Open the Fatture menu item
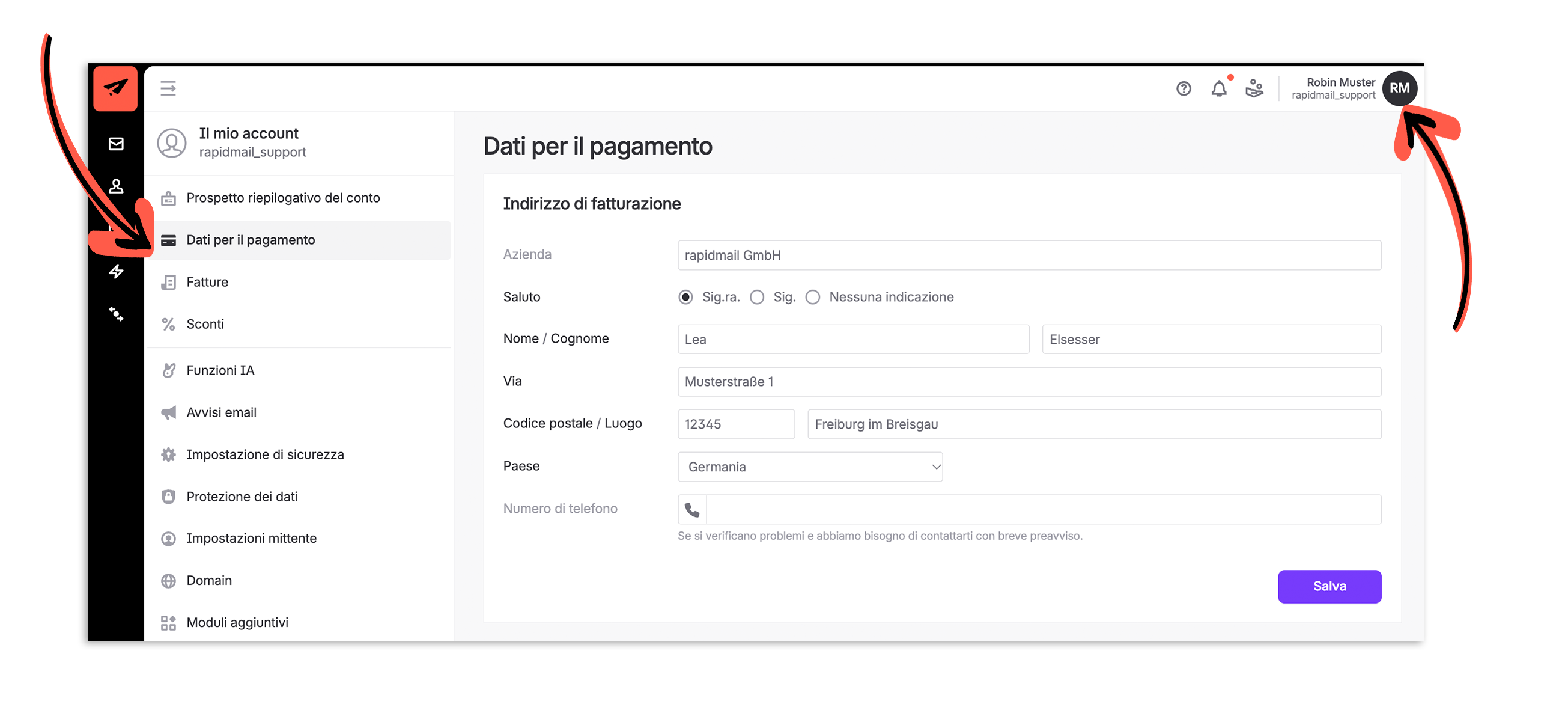1568x710 pixels. click(x=299, y=282)
